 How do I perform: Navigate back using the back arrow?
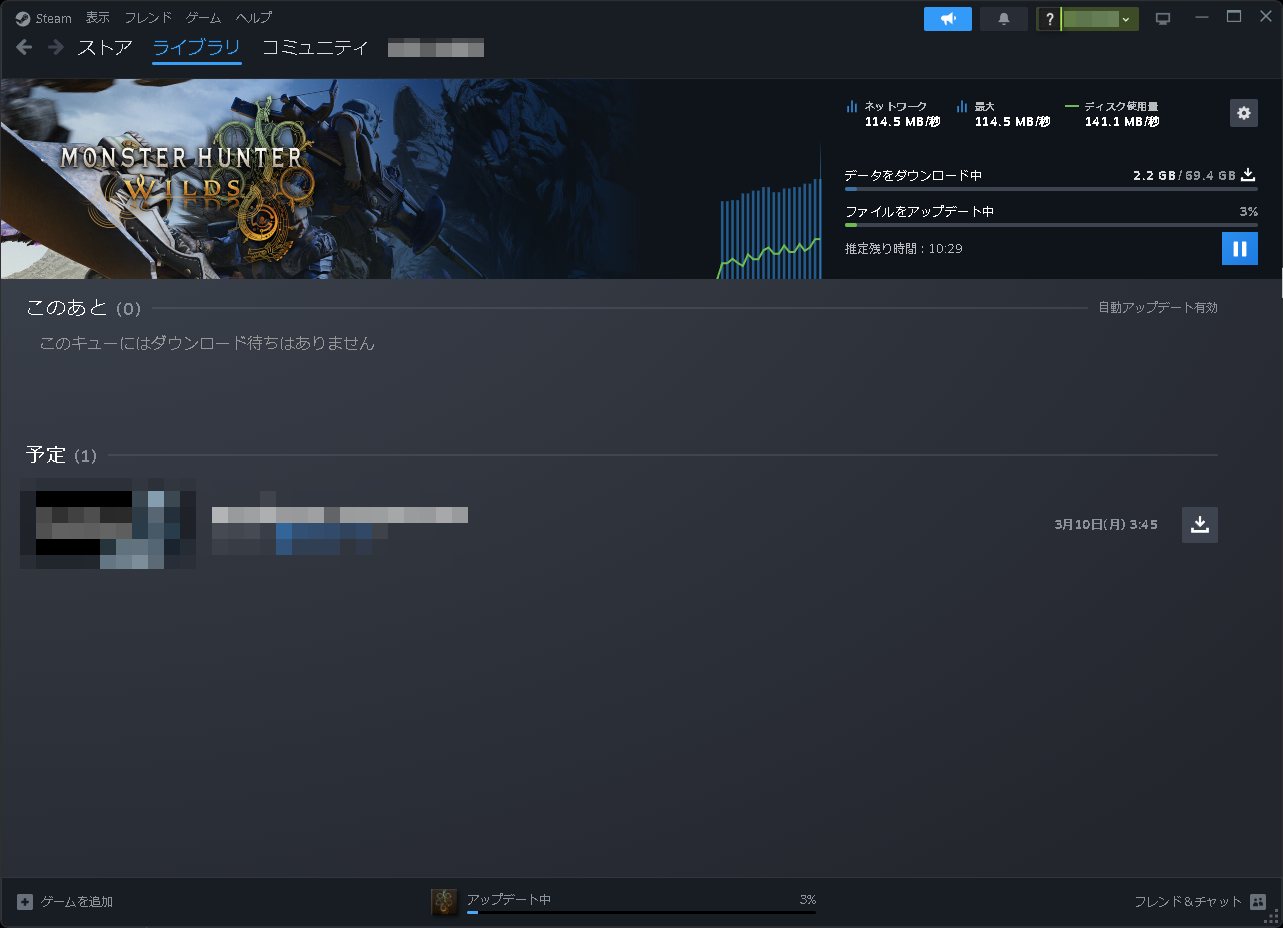point(23,47)
